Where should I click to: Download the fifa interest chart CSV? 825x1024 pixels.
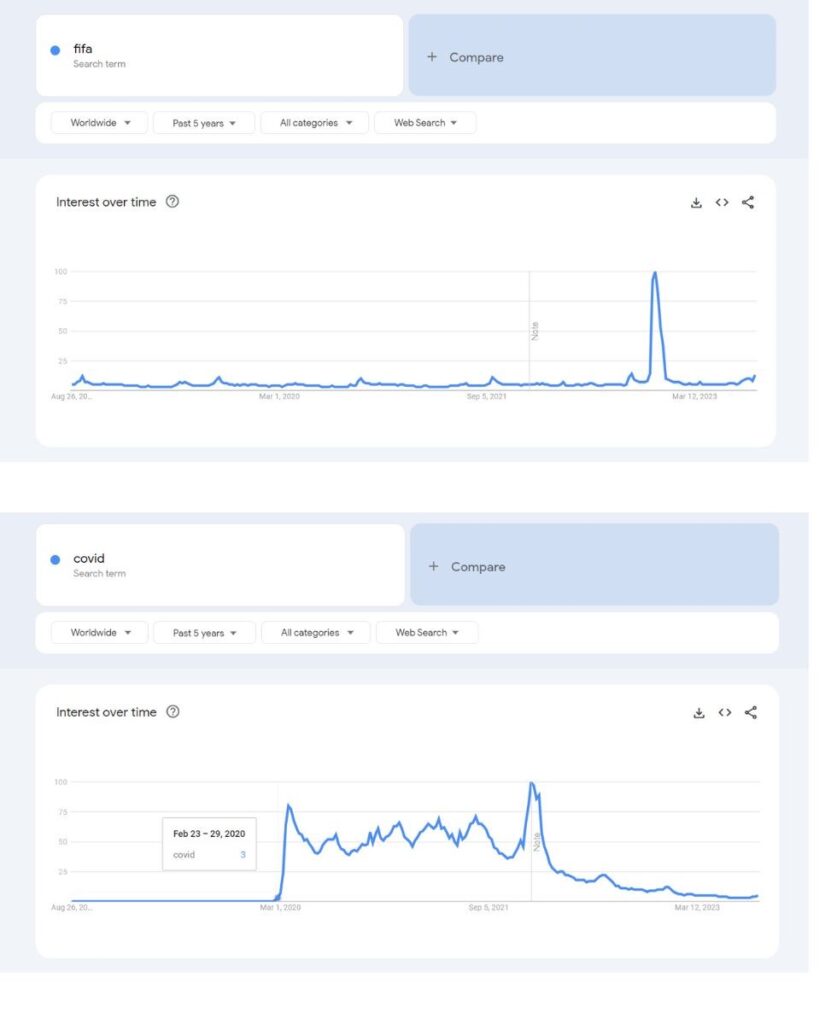(696, 203)
